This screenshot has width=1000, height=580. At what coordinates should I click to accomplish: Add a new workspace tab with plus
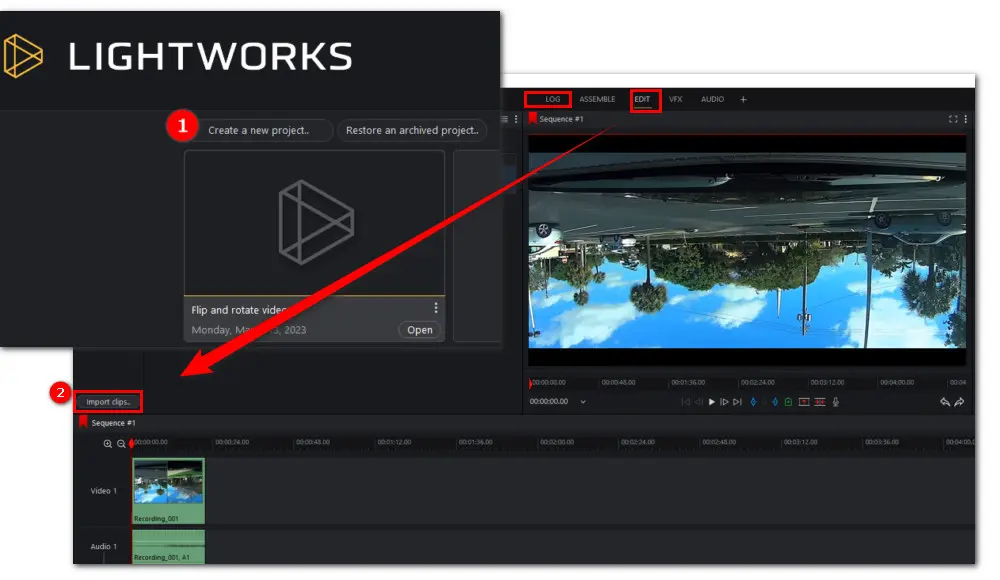pos(743,100)
